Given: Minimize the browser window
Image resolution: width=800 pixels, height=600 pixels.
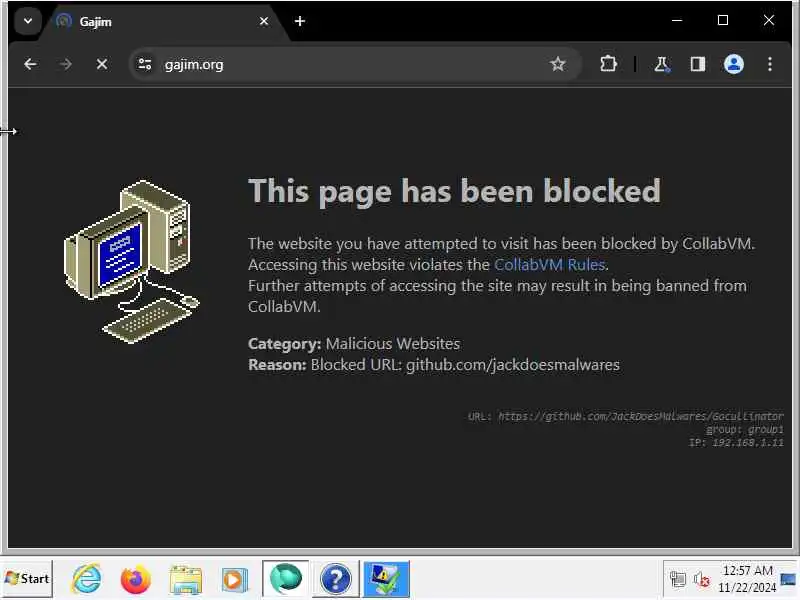Looking at the screenshot, I should (x=677, y=20).
